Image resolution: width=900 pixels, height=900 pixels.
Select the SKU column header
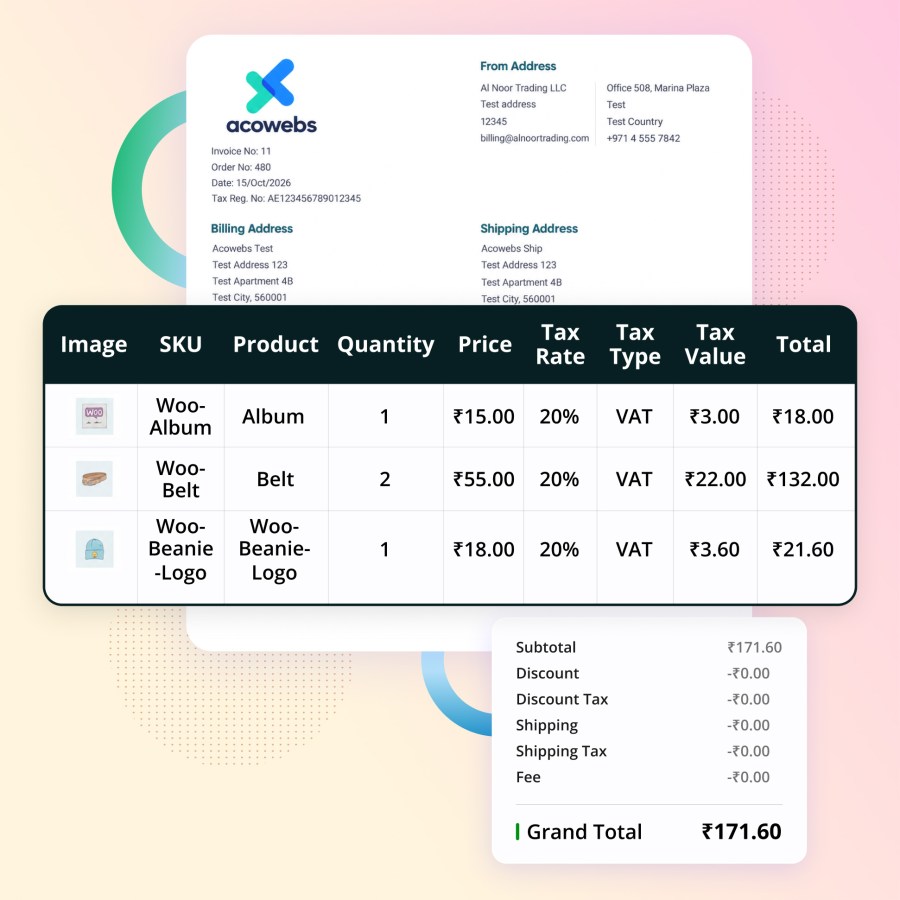click(x=180, y=344)
